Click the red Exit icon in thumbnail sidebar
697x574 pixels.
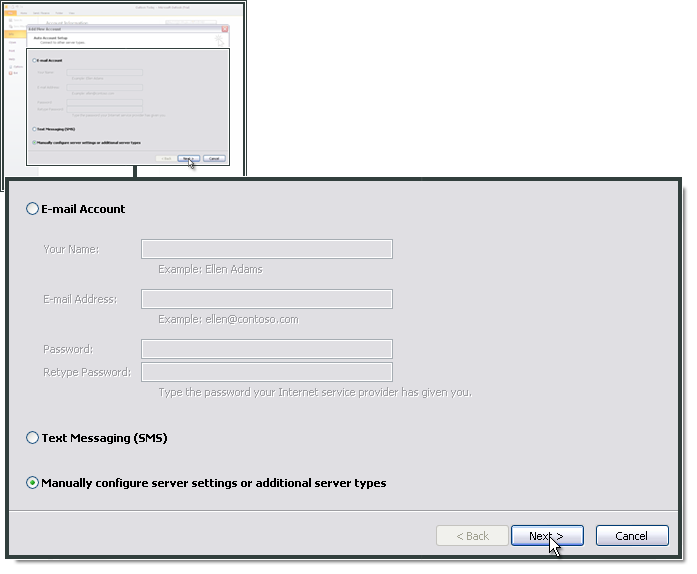tap(14, 73)
